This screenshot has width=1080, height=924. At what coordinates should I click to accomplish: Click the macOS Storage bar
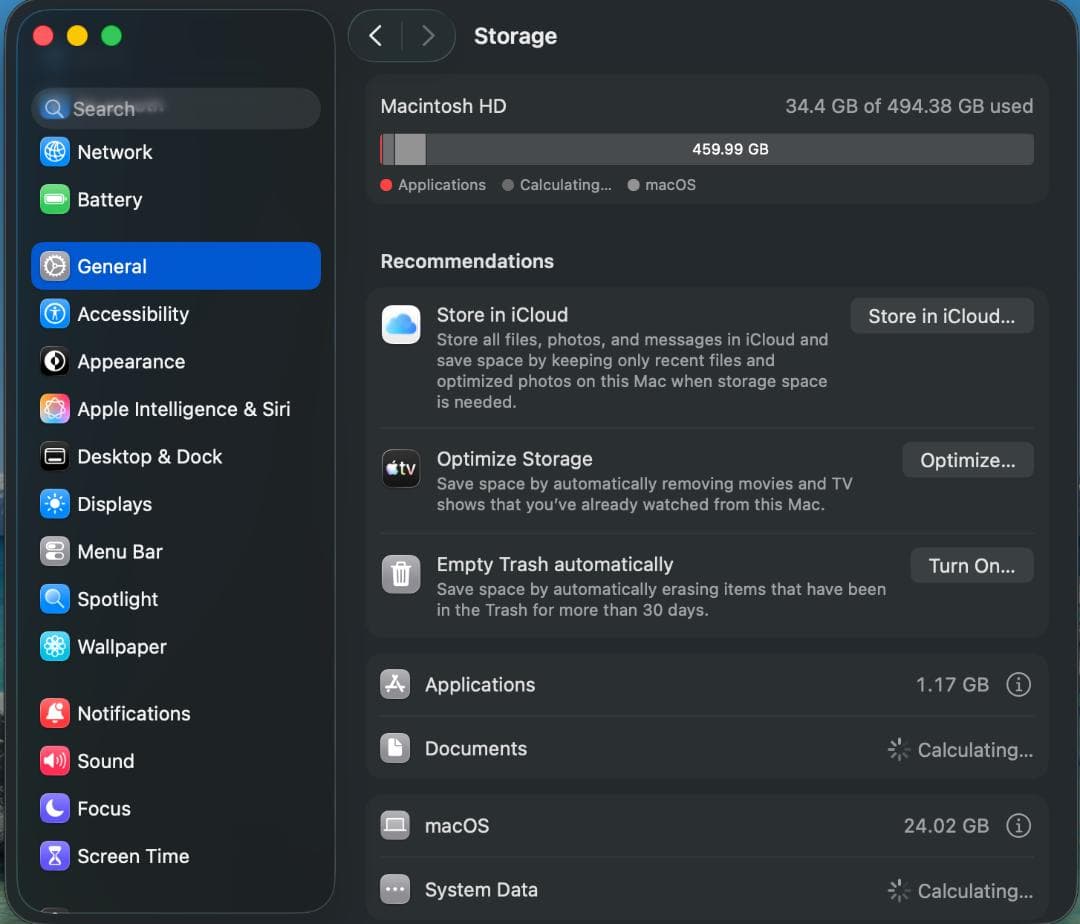click(707, 149)
